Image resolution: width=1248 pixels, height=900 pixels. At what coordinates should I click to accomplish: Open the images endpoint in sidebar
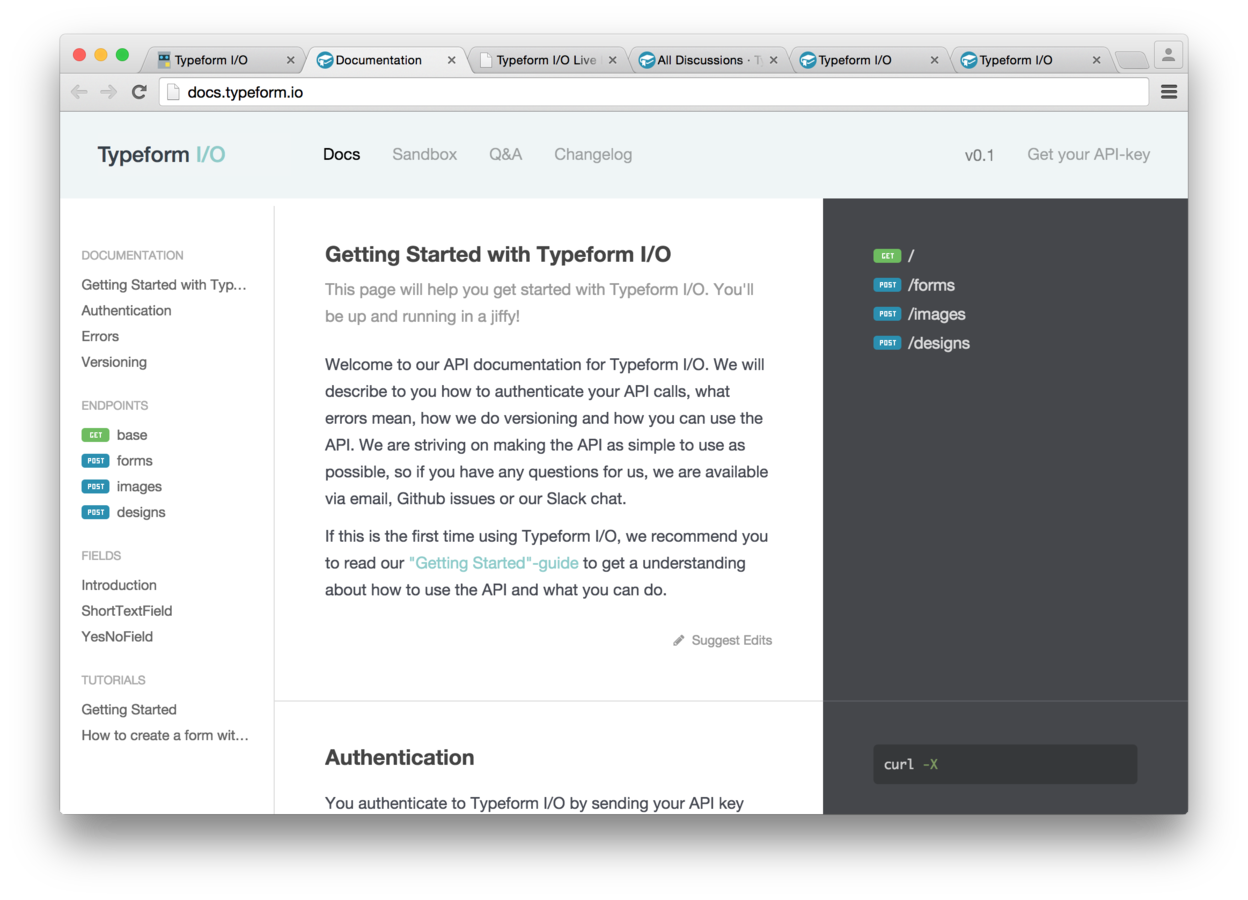139,487
